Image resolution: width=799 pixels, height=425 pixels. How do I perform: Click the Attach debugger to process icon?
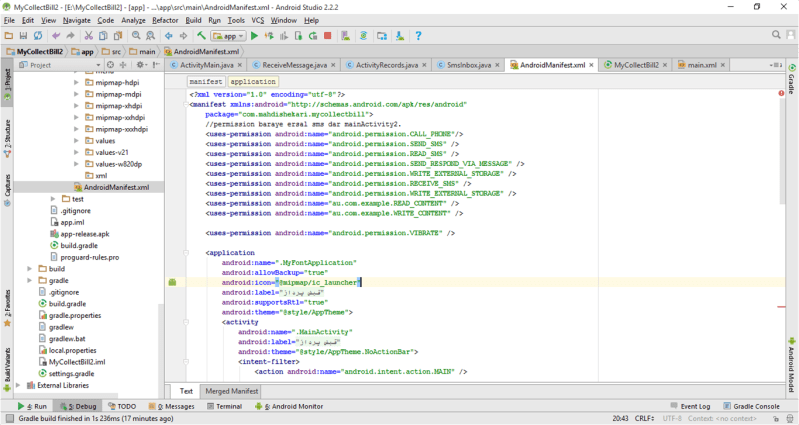[299, 36]
